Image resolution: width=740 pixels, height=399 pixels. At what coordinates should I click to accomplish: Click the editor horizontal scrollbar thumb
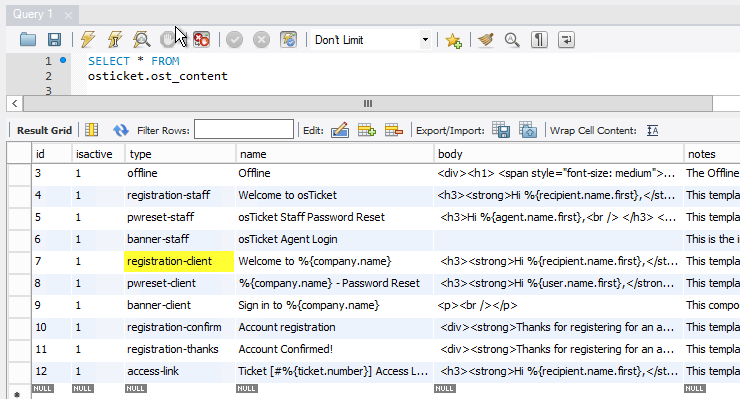368,103
